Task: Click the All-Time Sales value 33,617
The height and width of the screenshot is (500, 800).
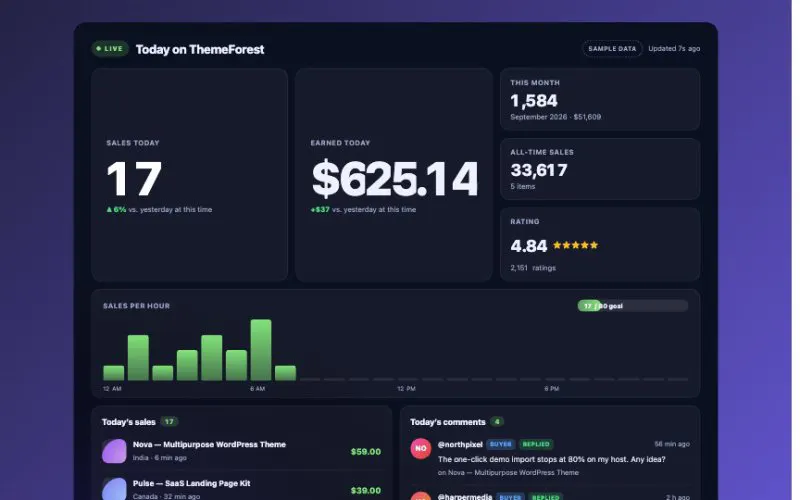Action: pyautogui.click(x=539, y=170)
